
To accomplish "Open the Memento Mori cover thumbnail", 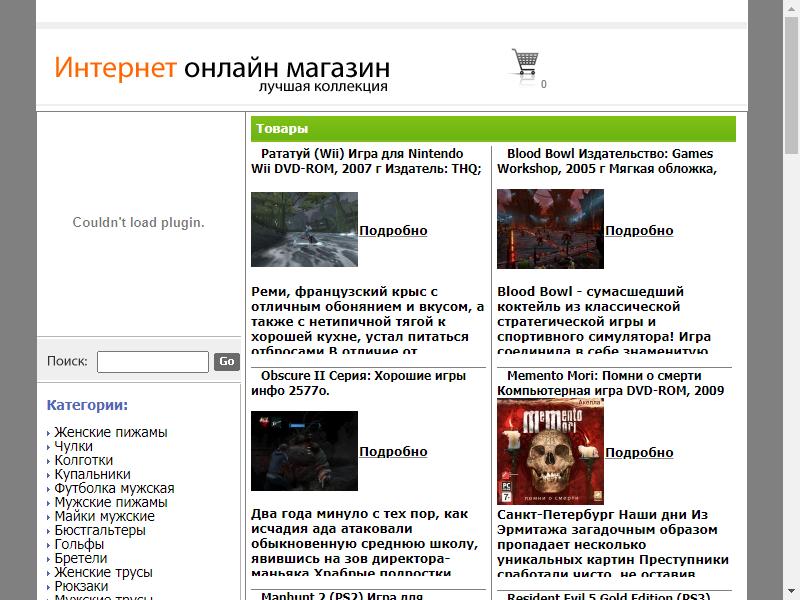I will point(550,452).
